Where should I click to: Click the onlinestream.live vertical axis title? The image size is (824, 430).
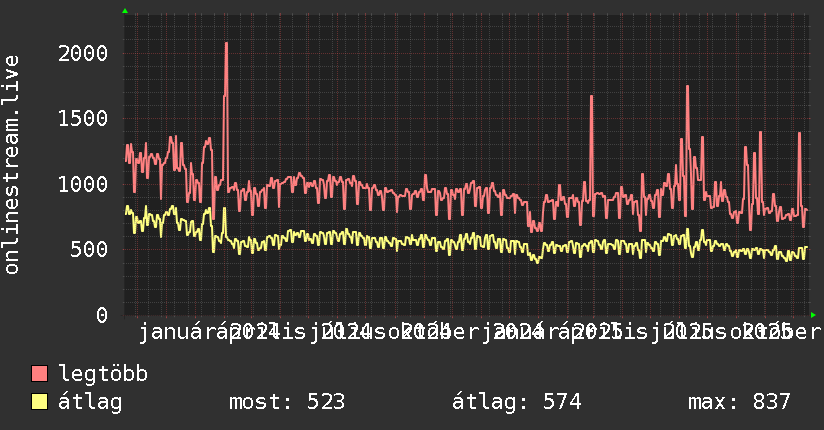(11, 165)
